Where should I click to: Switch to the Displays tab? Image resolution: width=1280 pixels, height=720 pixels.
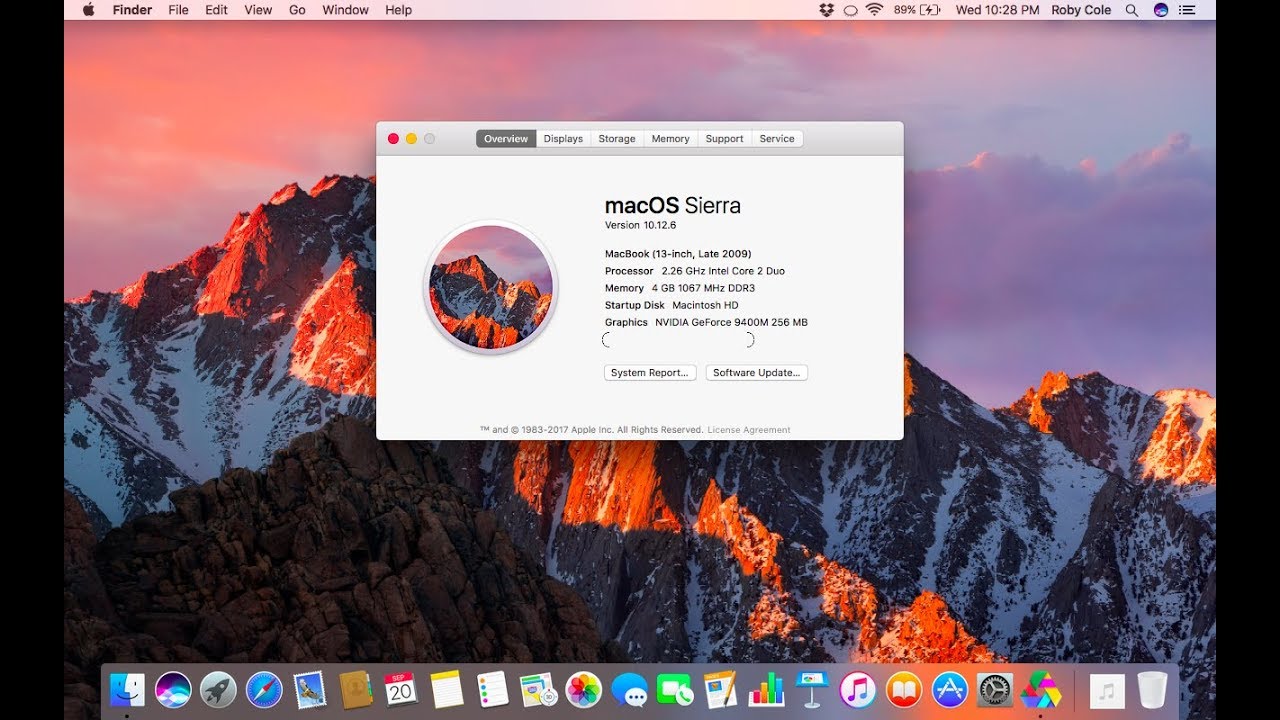point(563,139)
